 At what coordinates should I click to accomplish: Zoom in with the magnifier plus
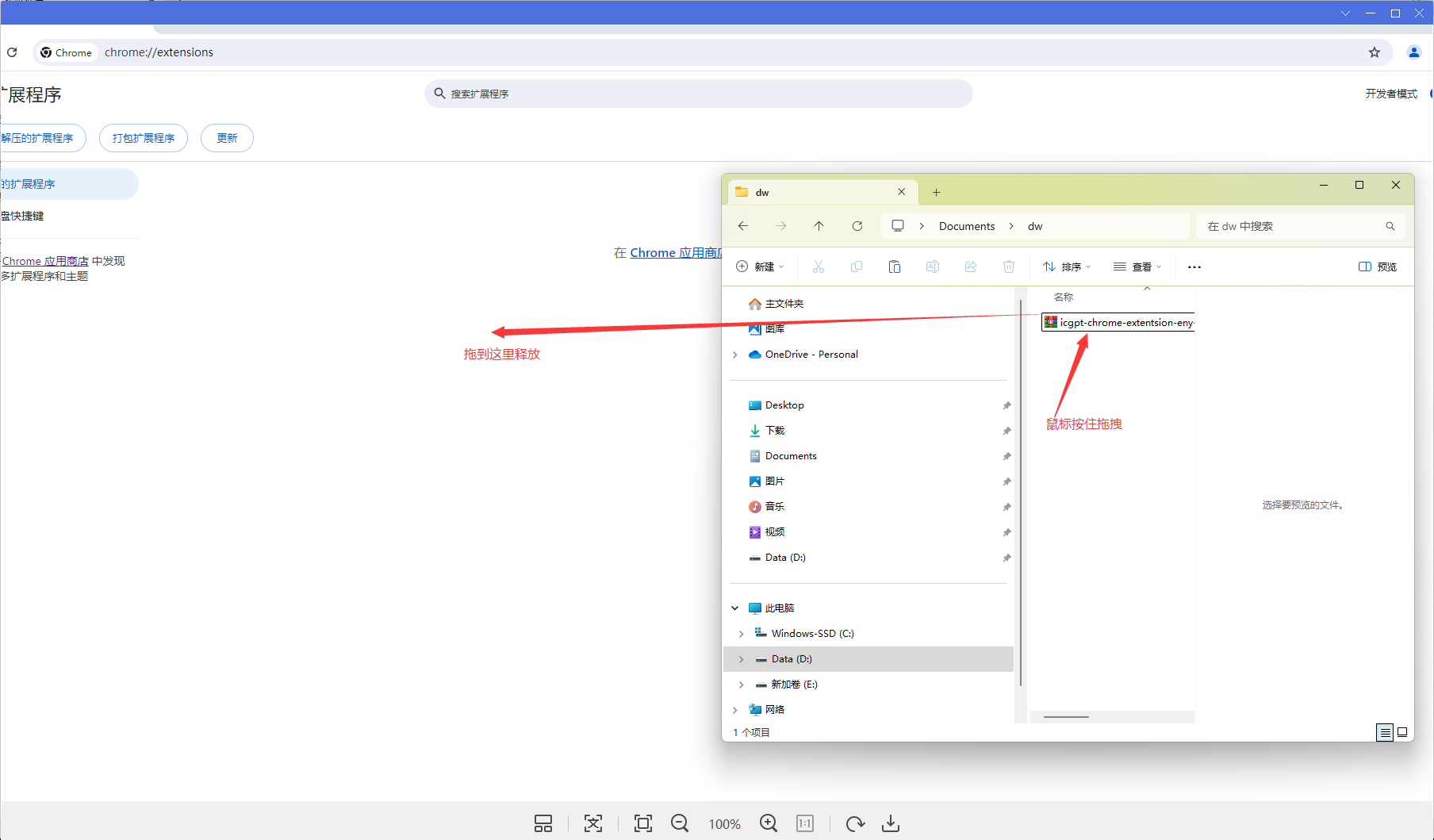(769, 823)
